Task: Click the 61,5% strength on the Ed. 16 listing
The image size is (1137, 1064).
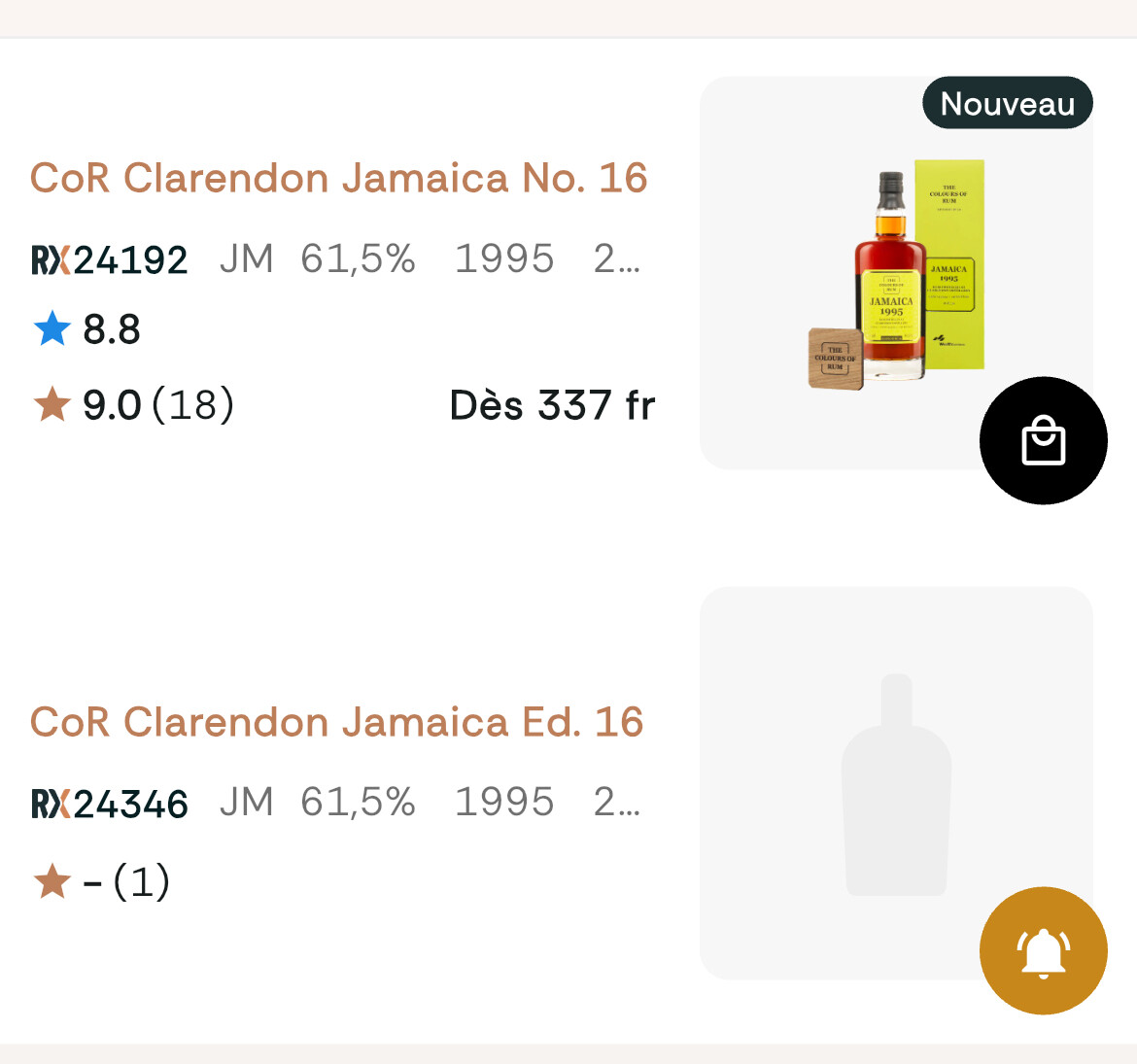Action: pyautogui.click(x=358, y=803)
